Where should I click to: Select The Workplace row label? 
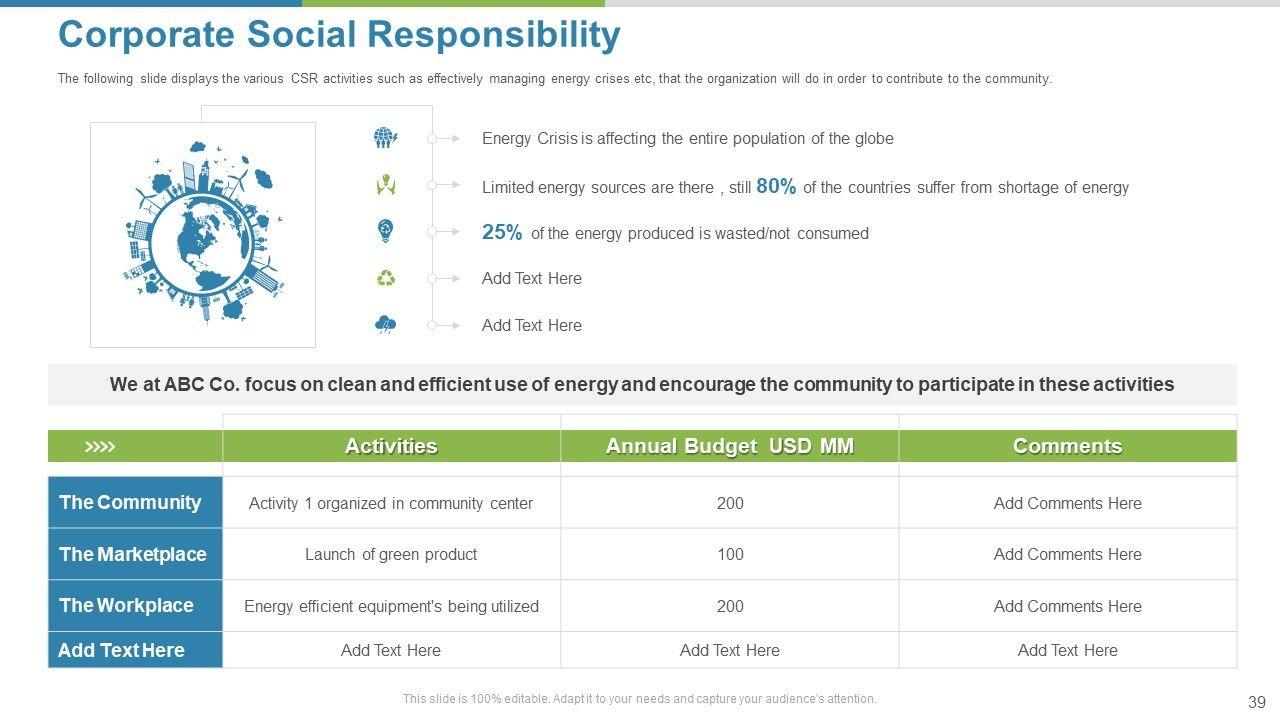(x=127, y=605)
